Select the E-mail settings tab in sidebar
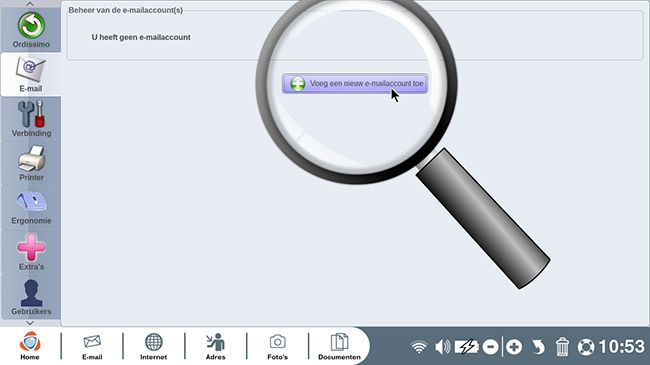The image size is (650, 365). click(x=31, y=75)
